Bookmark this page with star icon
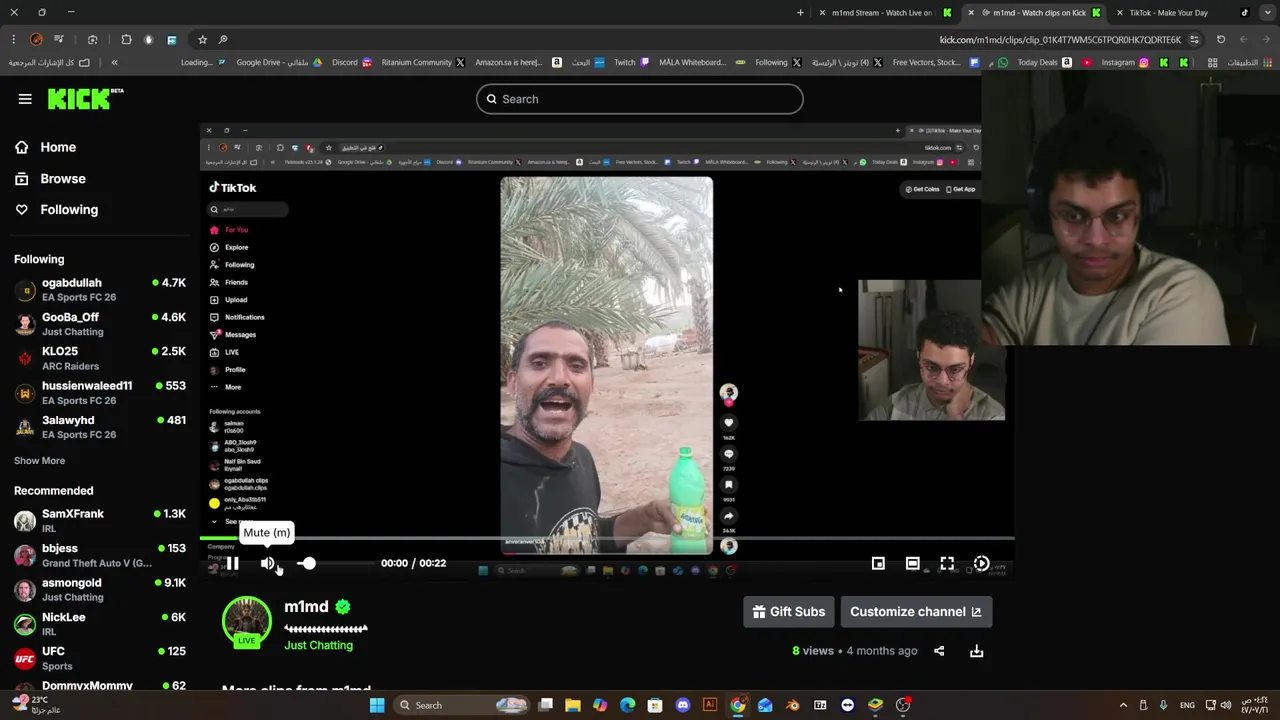Viewport: 1280px width, 720px height. (202, 40)
